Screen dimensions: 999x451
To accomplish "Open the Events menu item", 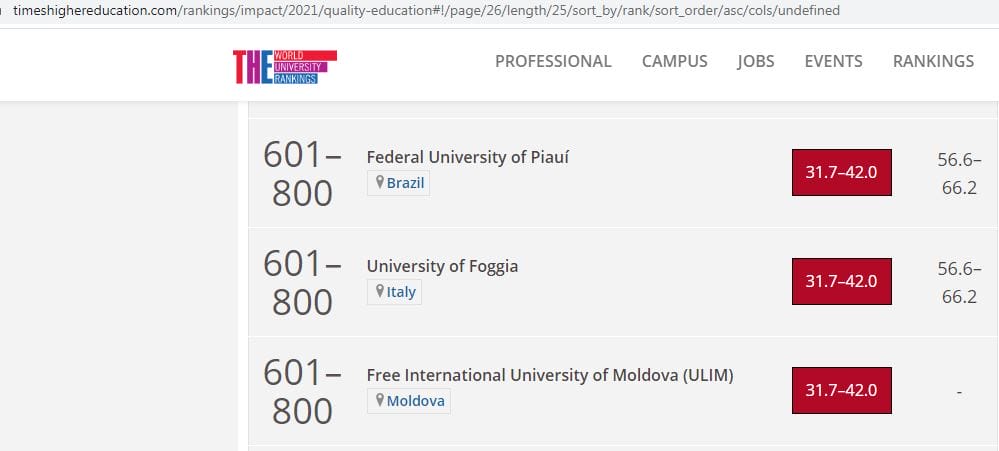I will (x=833, y=61).
